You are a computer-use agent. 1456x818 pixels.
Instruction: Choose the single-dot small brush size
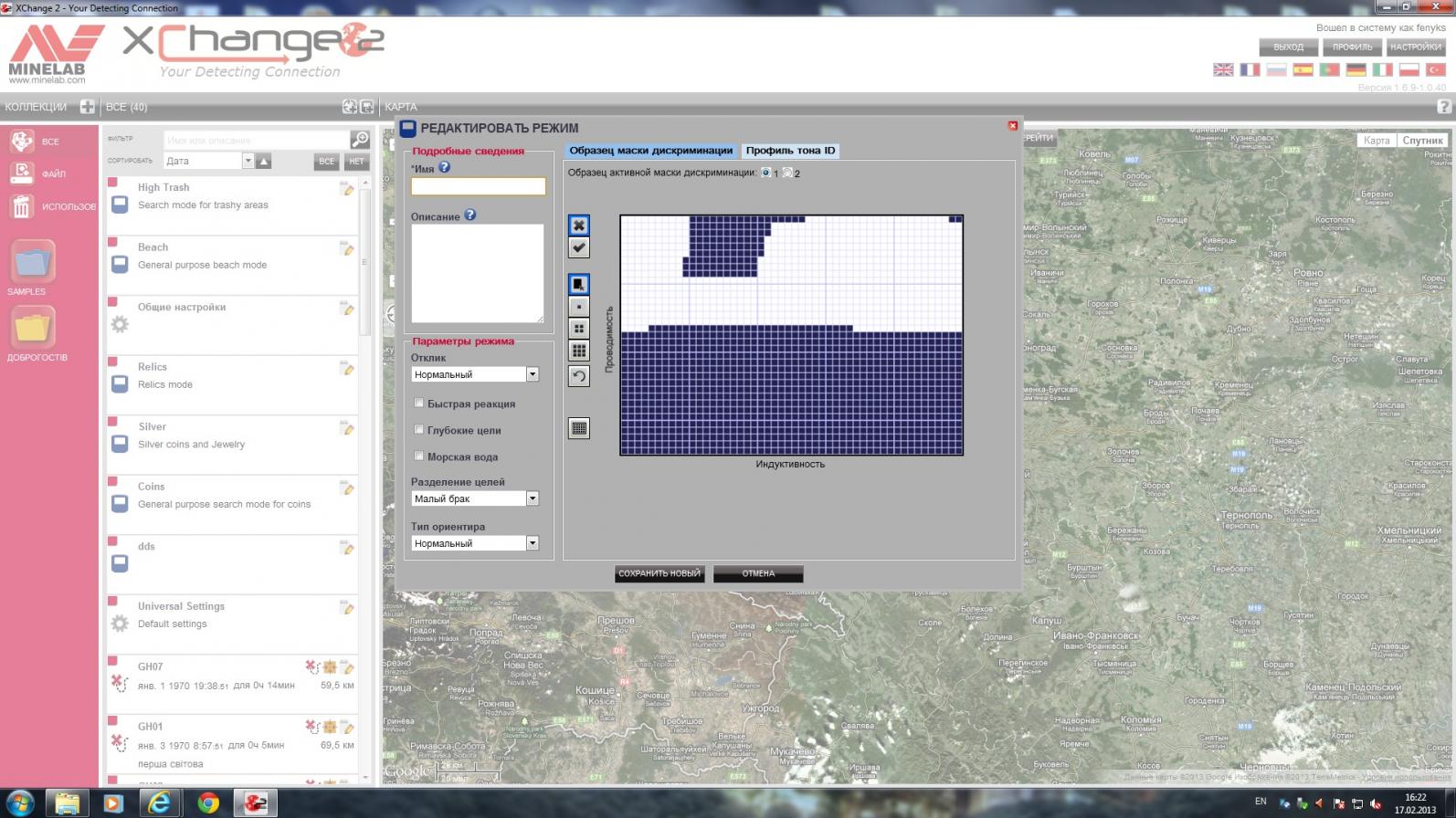coord(579,307)
